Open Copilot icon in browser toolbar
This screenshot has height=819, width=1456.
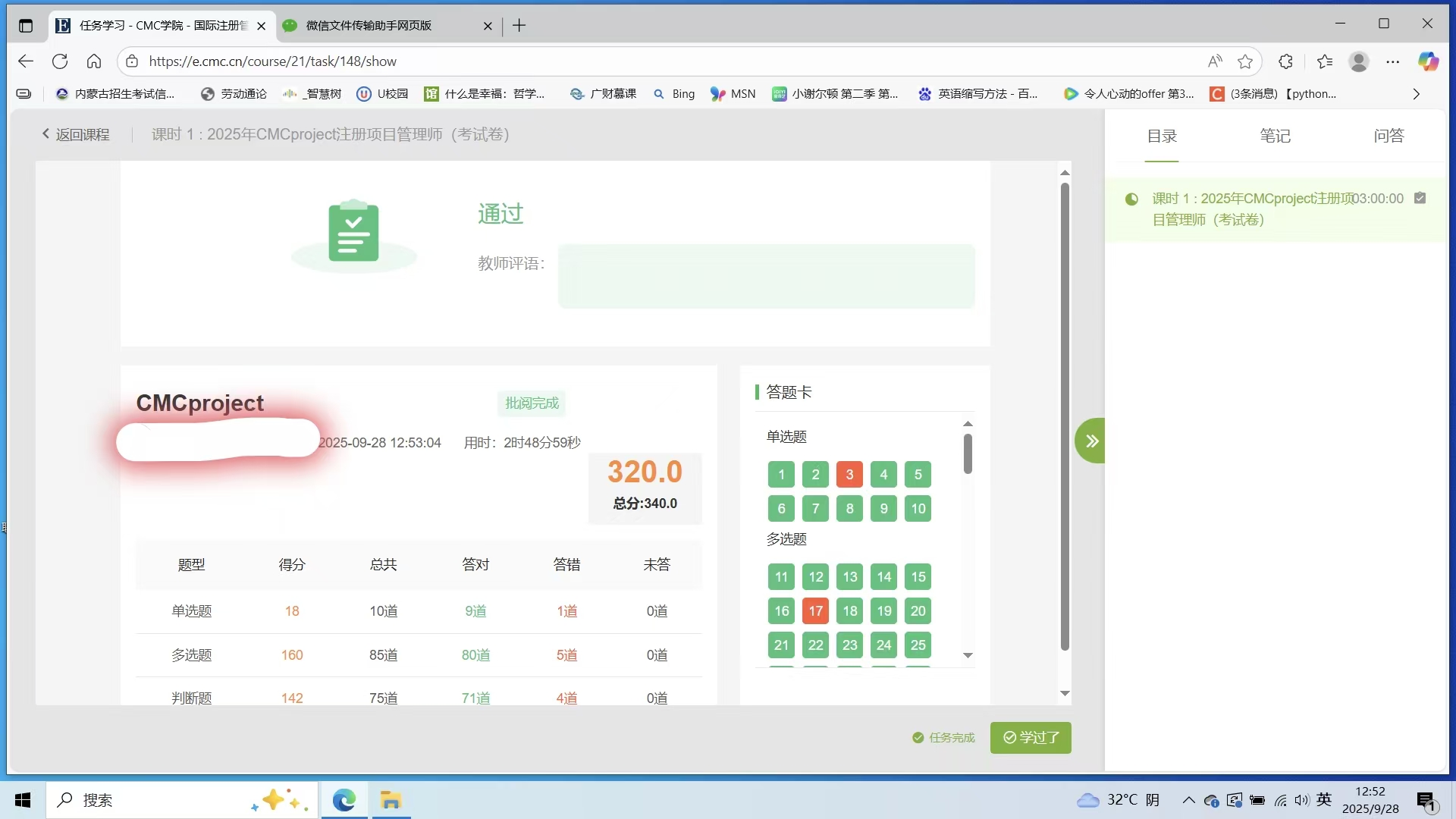[1428, 61]
